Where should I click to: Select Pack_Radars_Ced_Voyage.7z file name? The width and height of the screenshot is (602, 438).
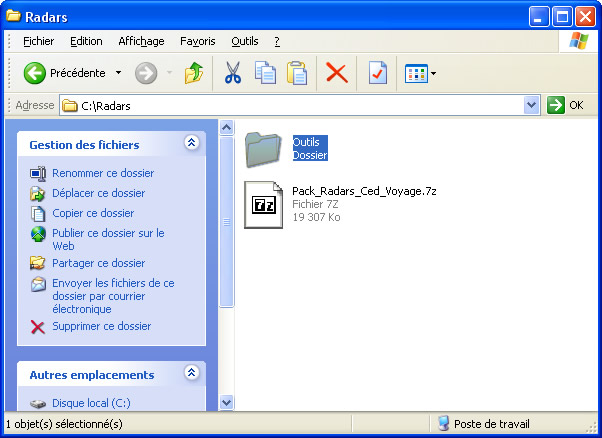[364, 191]
